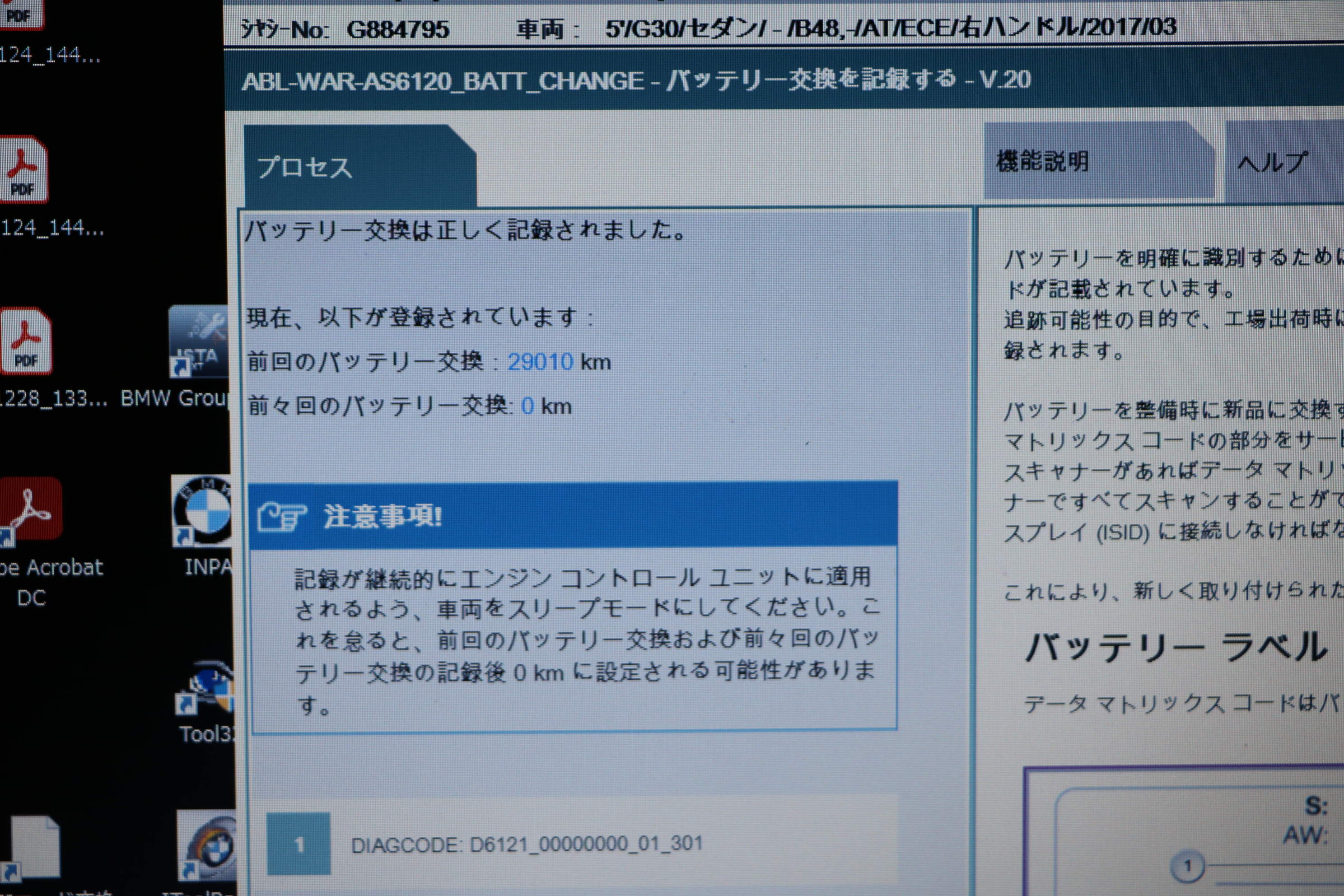Click the 0 km value for 前々回のバッテリー交換
The image size is (1344, 896).
tap(546, 406)
